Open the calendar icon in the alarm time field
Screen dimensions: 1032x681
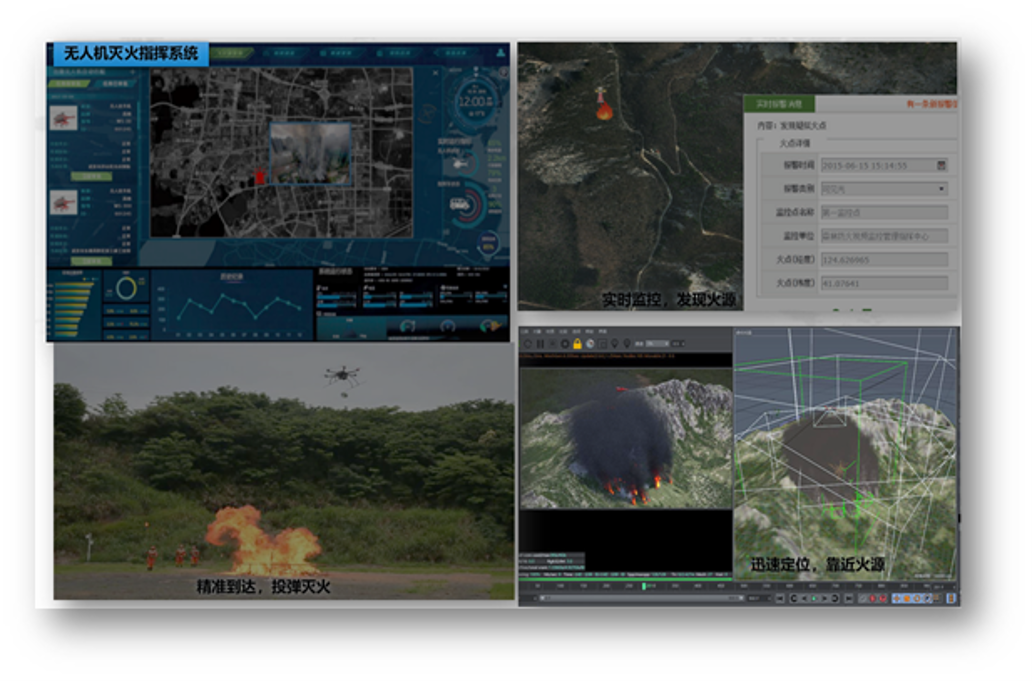click(942, 165)
